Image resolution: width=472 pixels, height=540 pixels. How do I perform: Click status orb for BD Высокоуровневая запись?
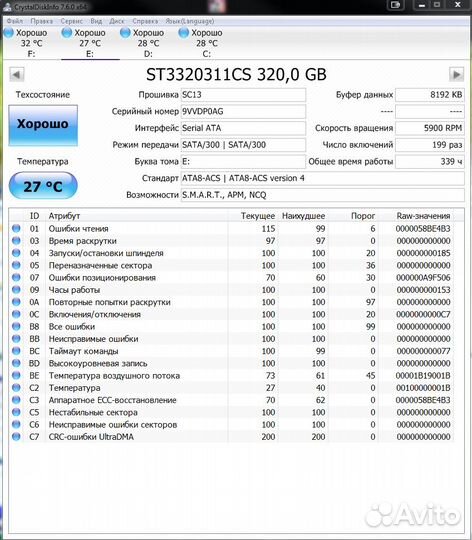(16, 363)
